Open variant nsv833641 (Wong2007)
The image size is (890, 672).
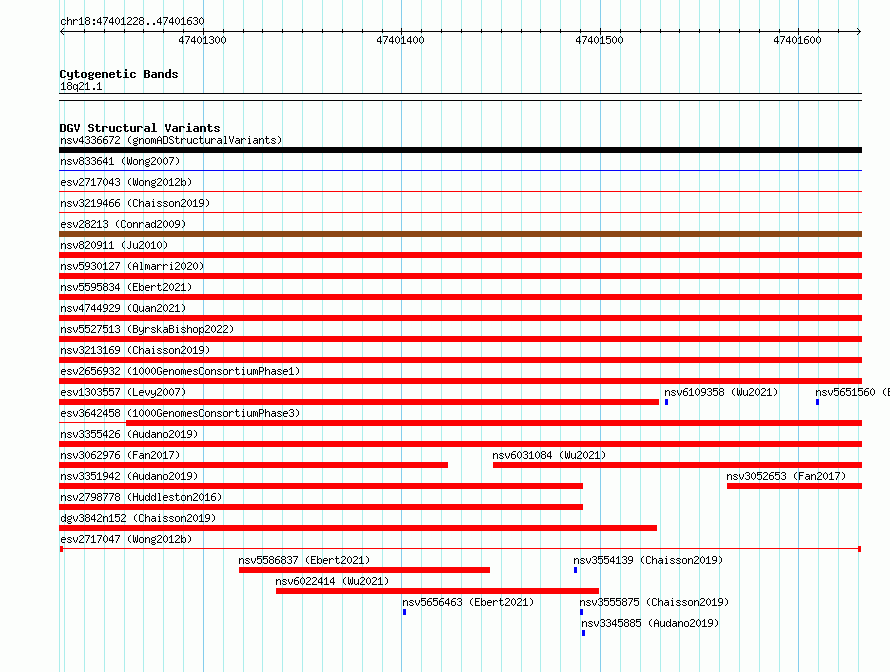[x=120, y=161]
